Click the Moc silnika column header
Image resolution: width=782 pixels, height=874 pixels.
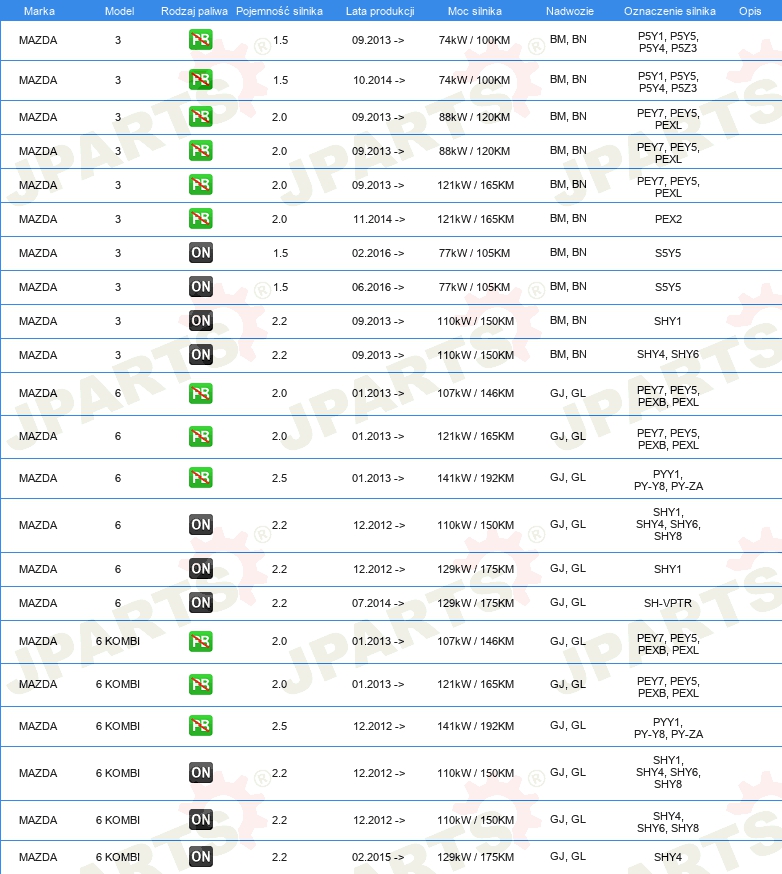(x=475, y=11)
